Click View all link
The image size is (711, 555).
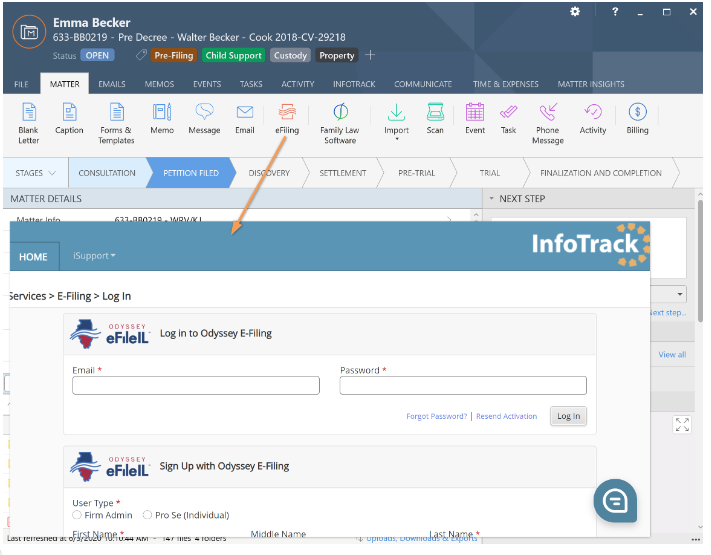pyautogui.click(x=672, y=355)
